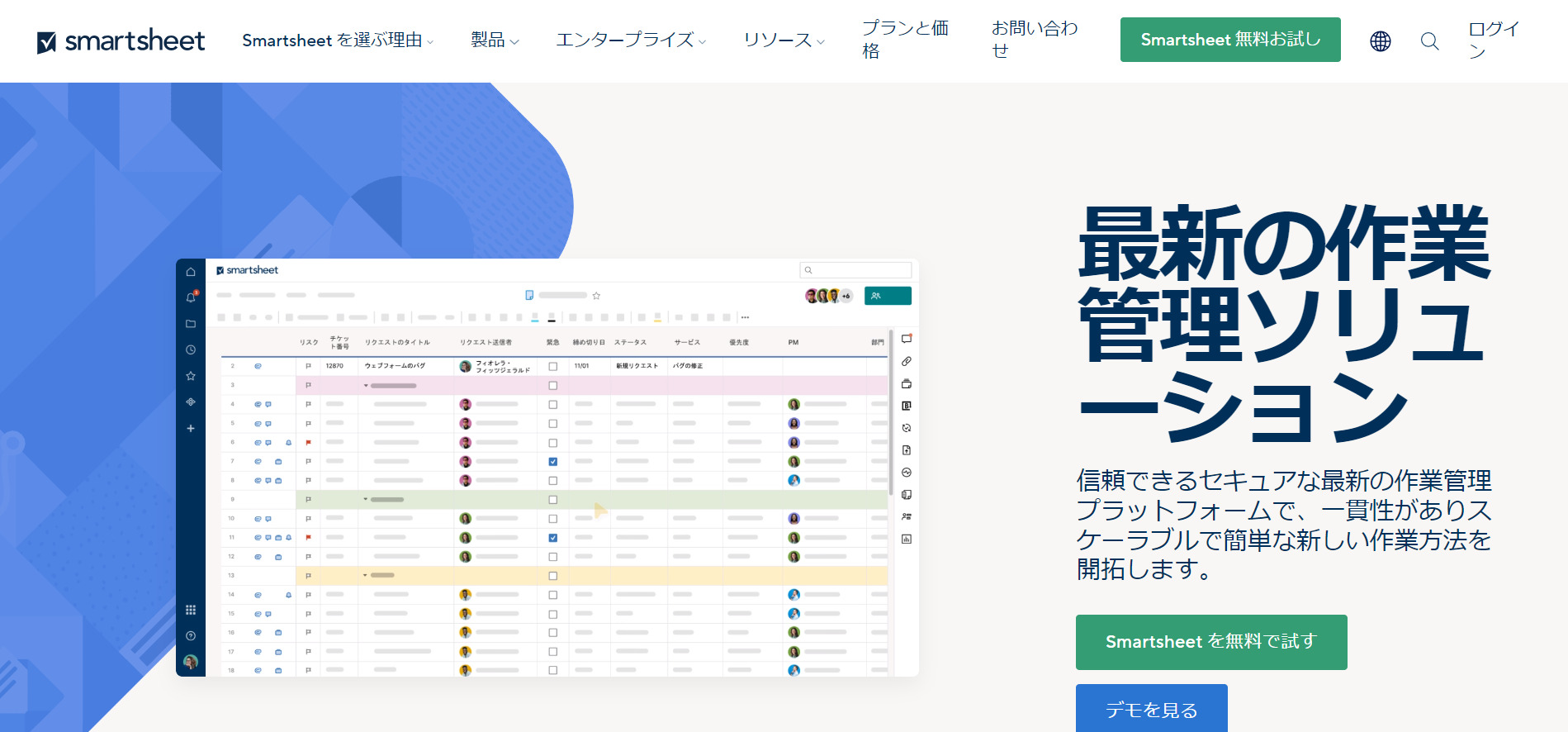Click the app search input field
This screenshot has width=1568, height=732.
[x=855, y=270]
